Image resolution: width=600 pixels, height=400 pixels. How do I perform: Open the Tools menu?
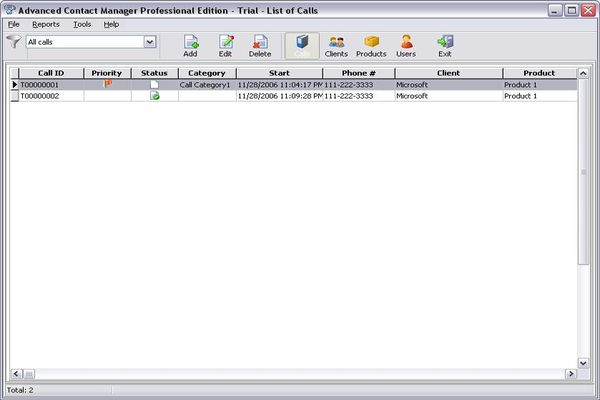(82, 23)
